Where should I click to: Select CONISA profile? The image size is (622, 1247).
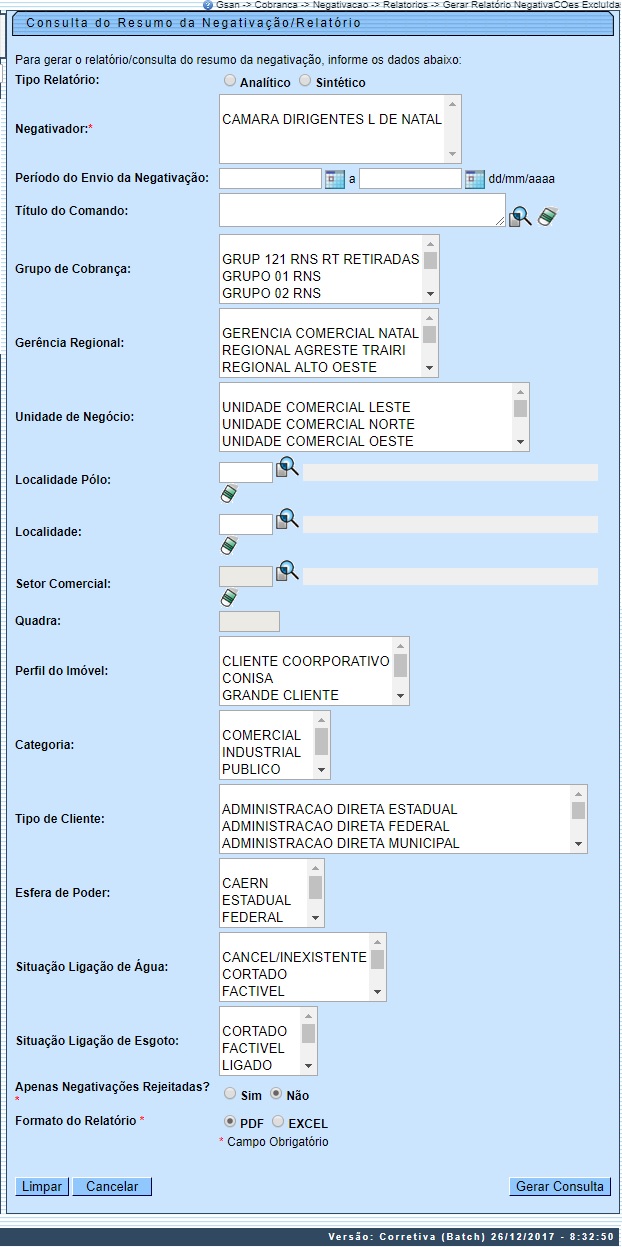pos(247,678)
